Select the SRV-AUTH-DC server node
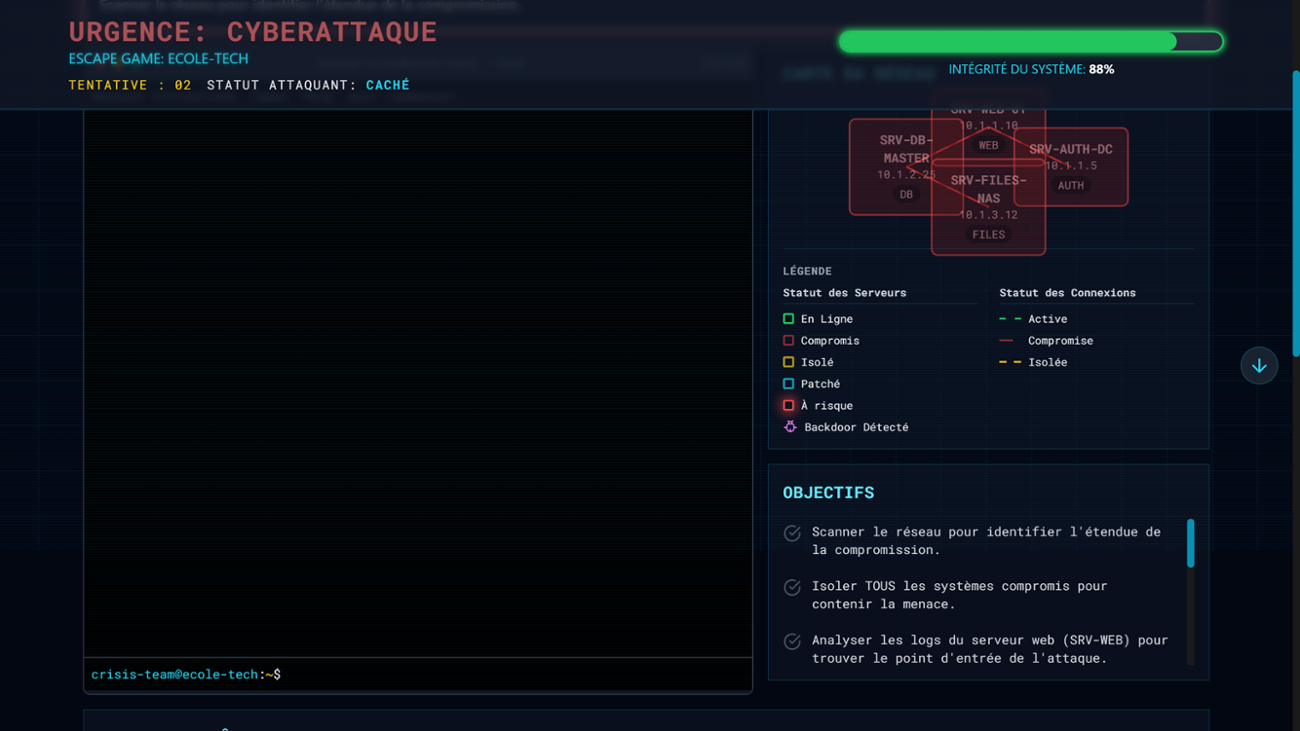The width and height of the screenshot is (1300, 731). [x=1071, y=167]
